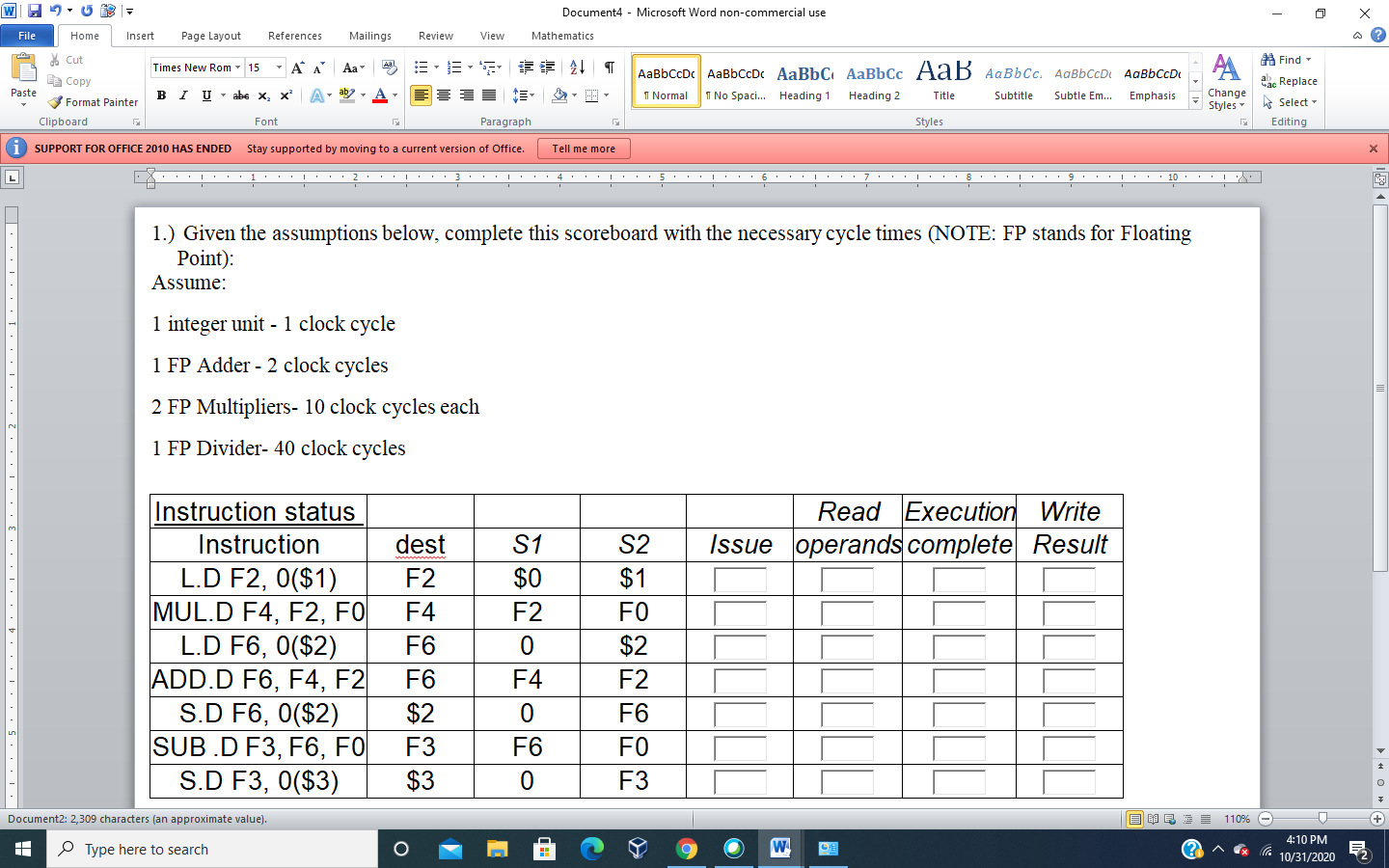Switch to the Page Layout tab
The height and width of the screenshot is (868, 1389).
point(211,36)
